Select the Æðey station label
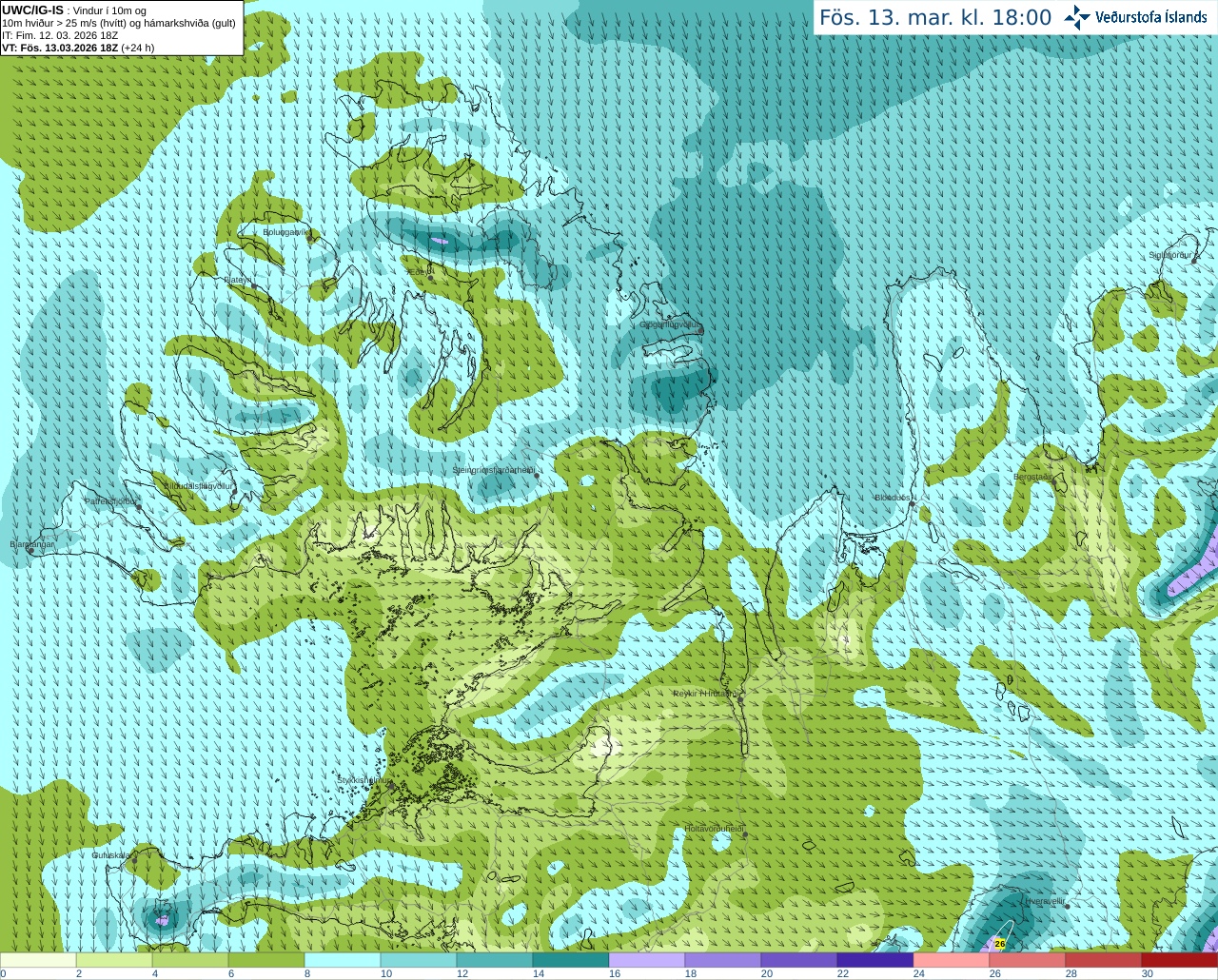This screenshot has height=980, width=1218. (420, 272)
